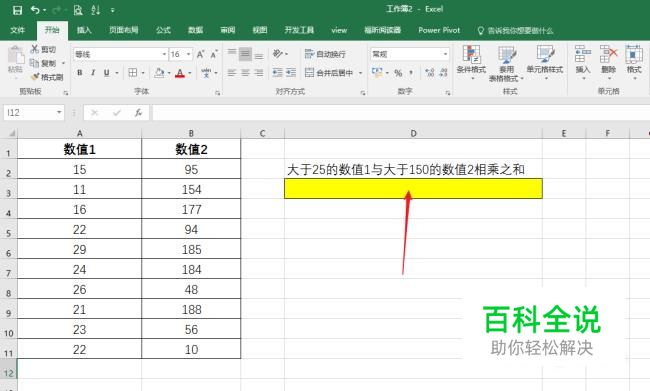Click the Decrease Indent icon
Screen dimensions: 650x391
(277, 73)
